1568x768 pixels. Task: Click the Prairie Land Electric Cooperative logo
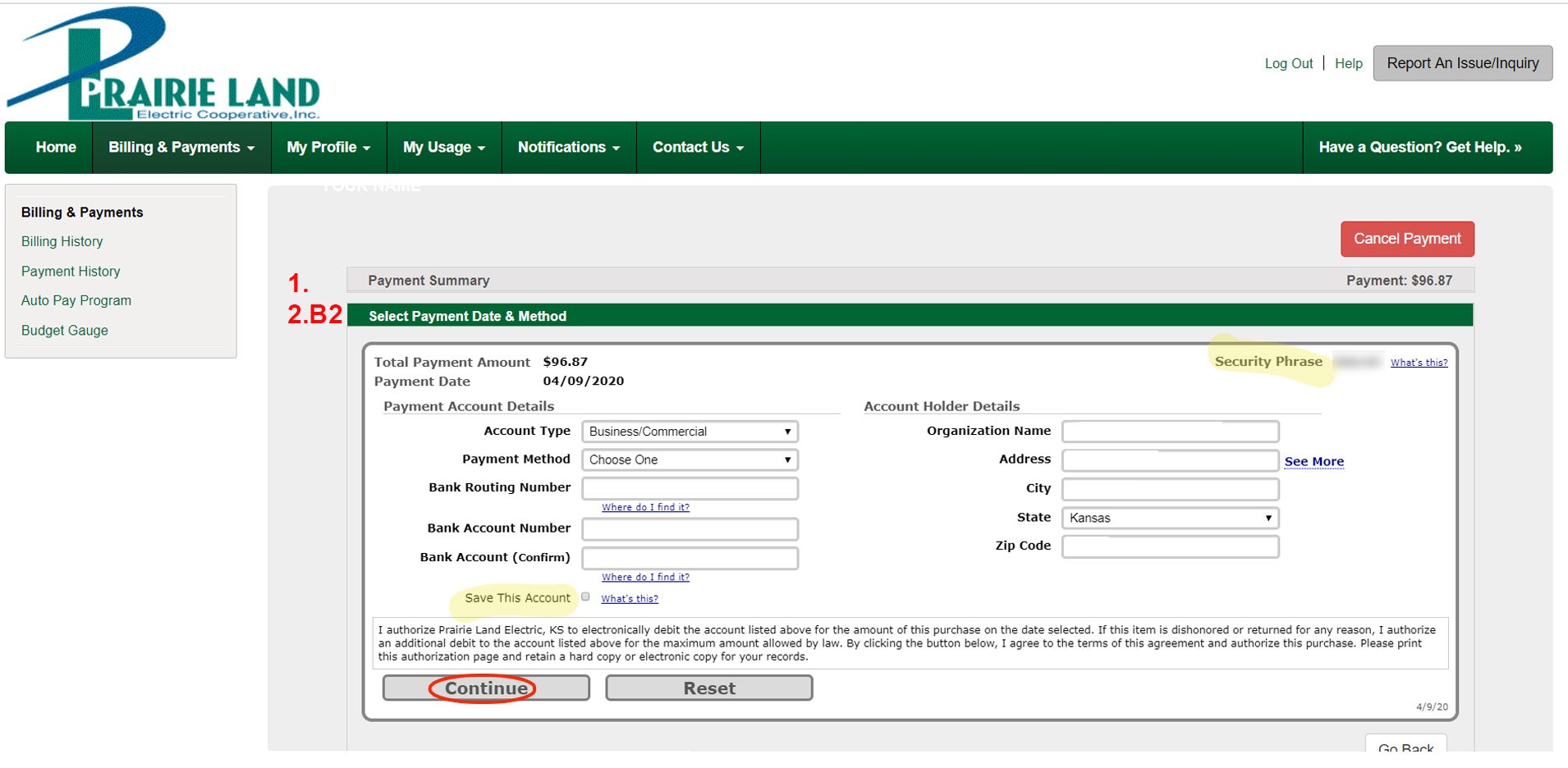[x=163, y=63]
